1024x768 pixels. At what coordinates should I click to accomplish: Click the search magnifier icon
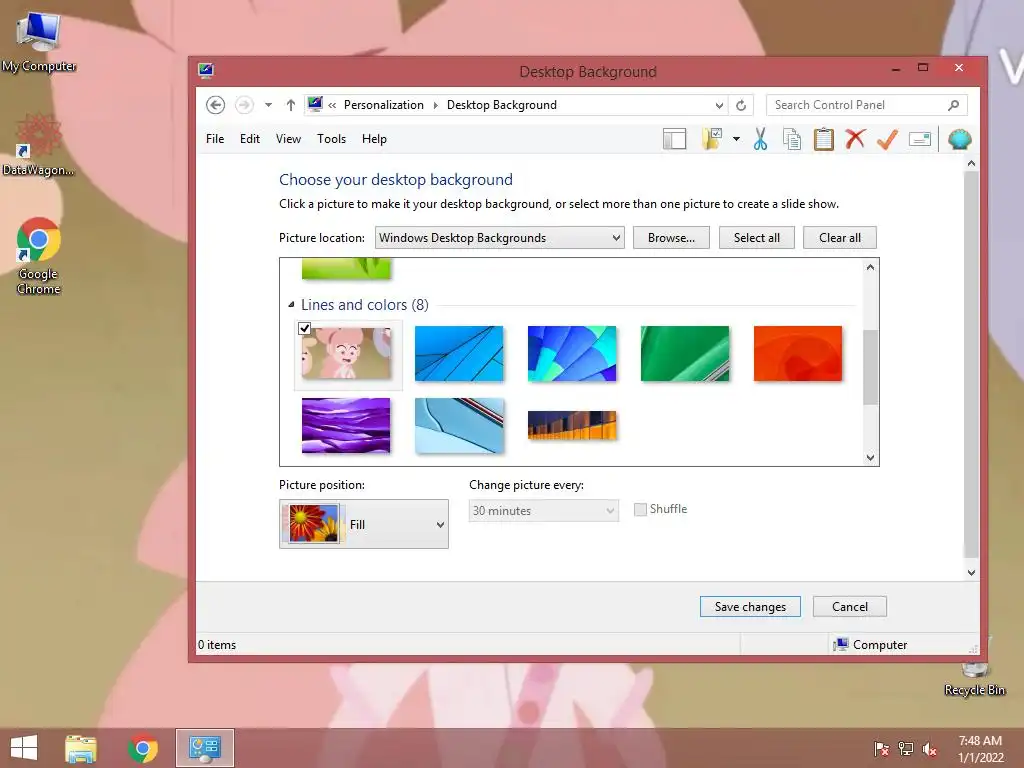(x=953, y=104)
